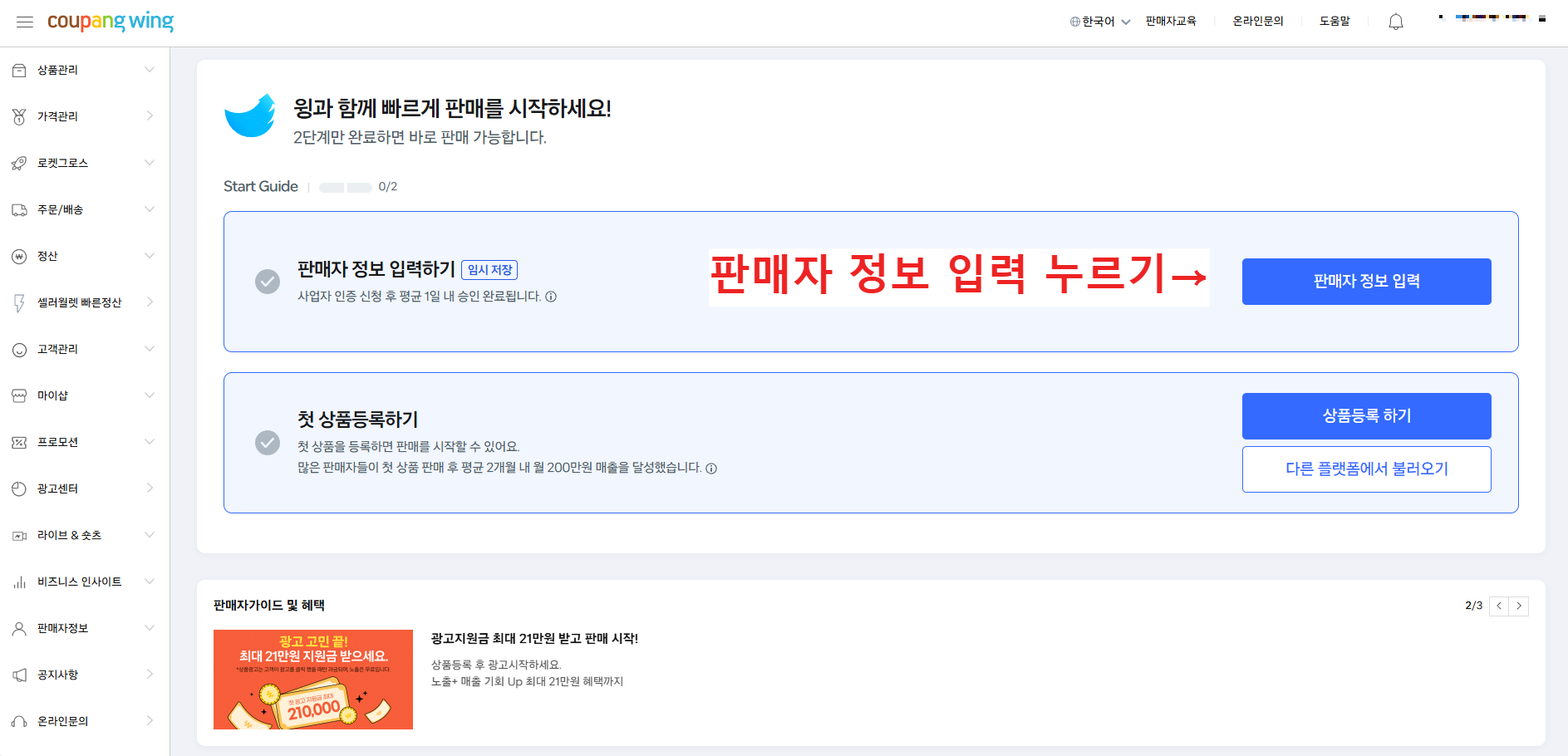Click the 첫 상품등록하기 check circle
The height and width of the screenshot is (756, 1568).
tap(268, 443)
